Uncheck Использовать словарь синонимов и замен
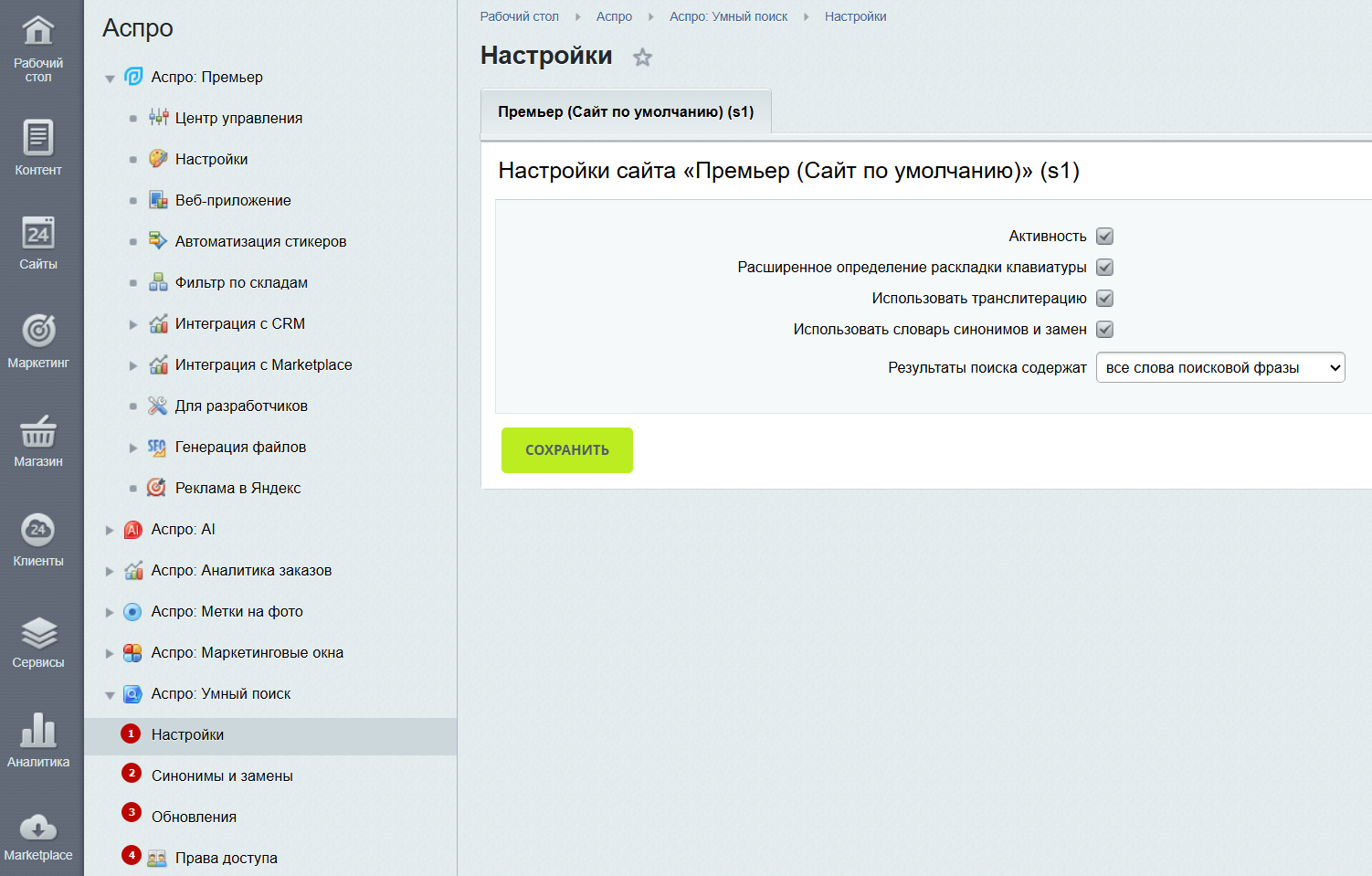Screen dimensions: 1372x876 (x=1104, y=330)
